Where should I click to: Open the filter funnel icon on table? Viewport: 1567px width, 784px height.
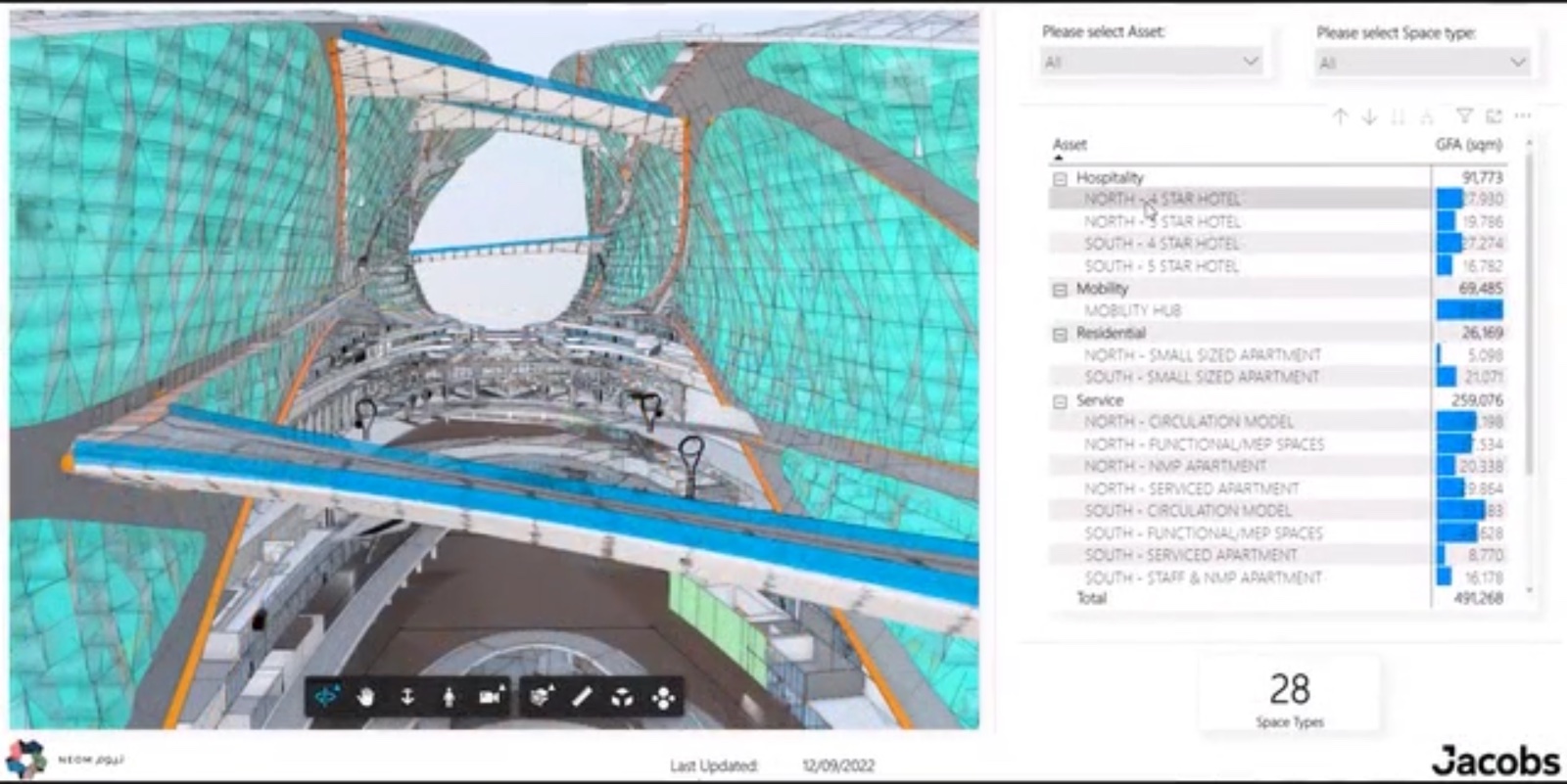pyautogui.click(x=1464, y=116)
